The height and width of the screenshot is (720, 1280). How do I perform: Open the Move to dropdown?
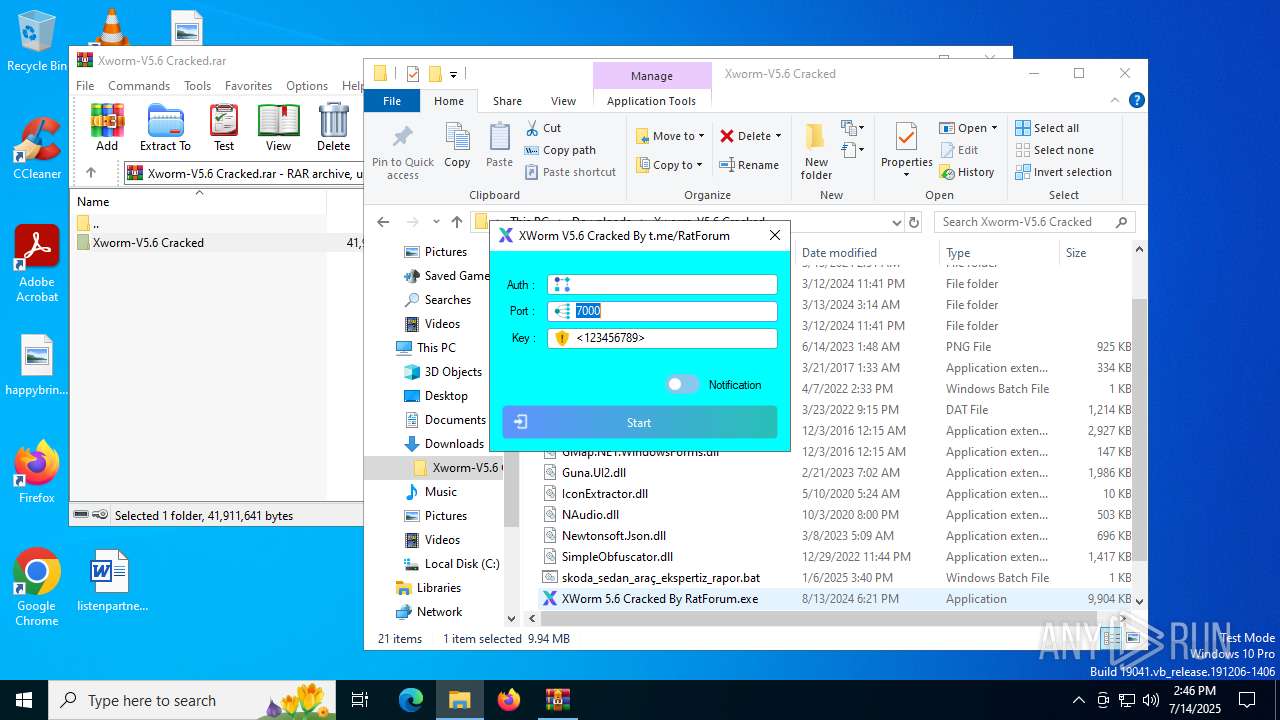coord(670,136)
